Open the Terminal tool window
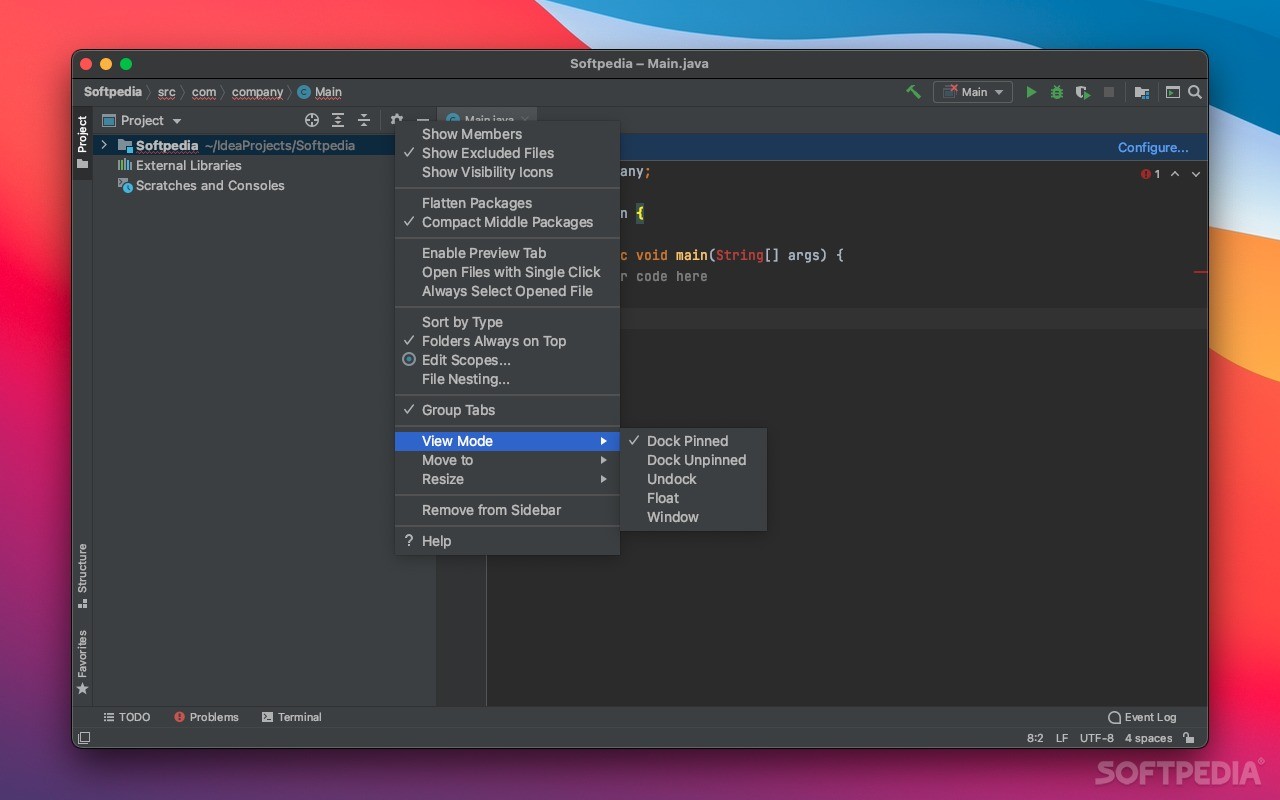 pos(292,717)
